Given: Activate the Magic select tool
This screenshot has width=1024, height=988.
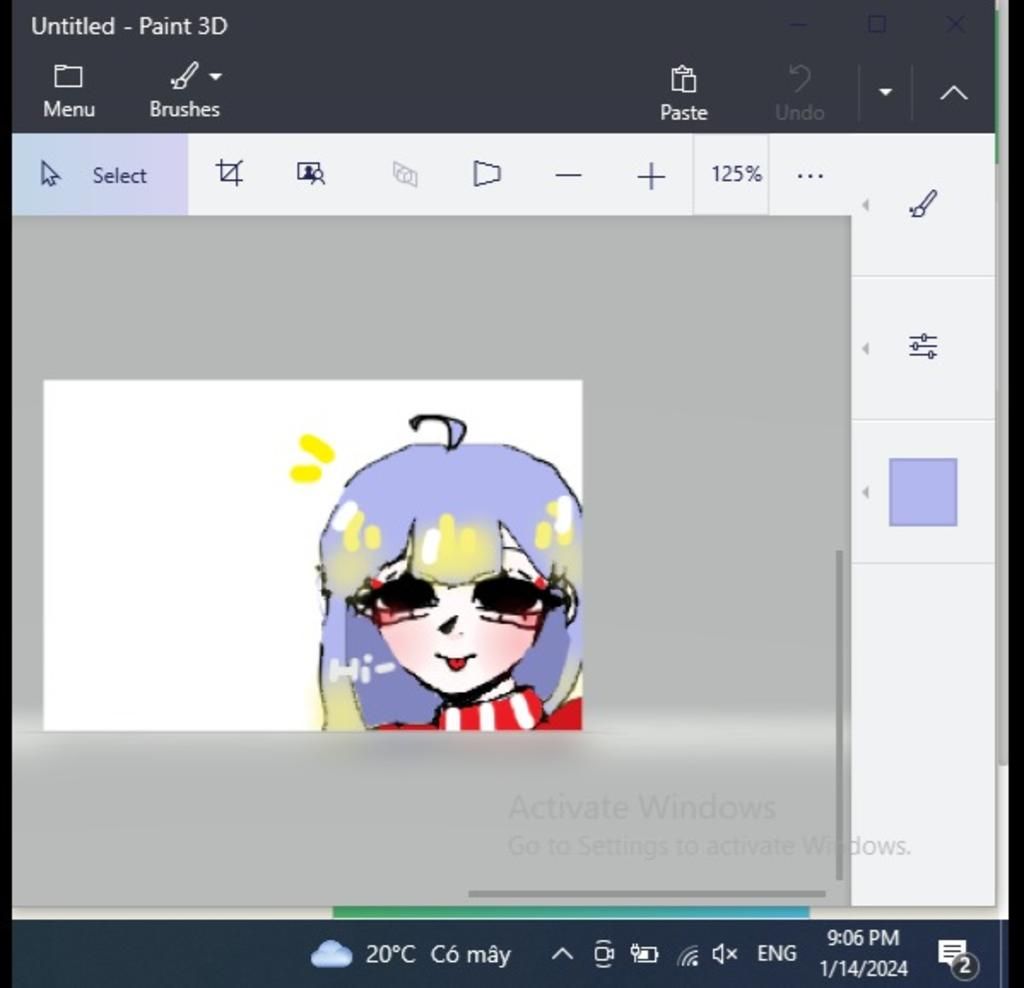Looking at the screenshot, I should [309, 174].
